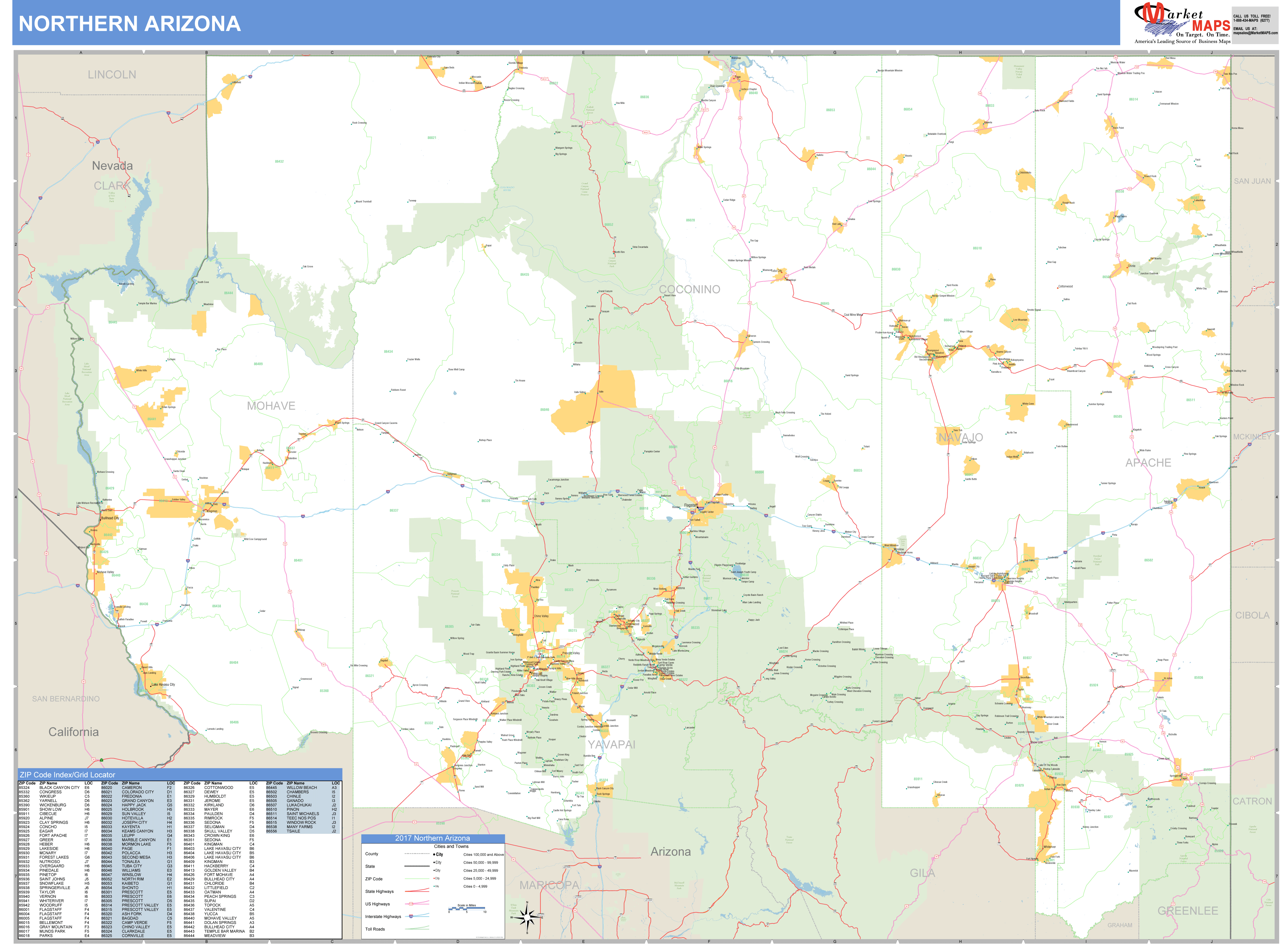
Task: Select the Toll Roads line symbol in the legend
Action: pos(417,929)
